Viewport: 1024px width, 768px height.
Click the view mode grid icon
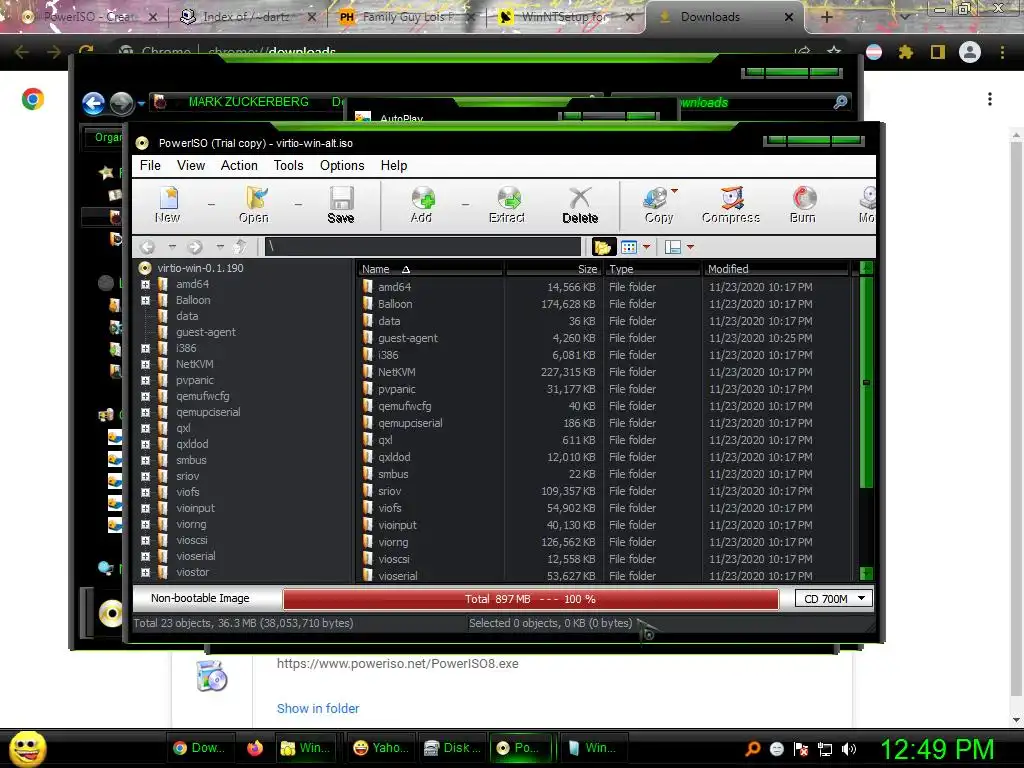[629, 247]
